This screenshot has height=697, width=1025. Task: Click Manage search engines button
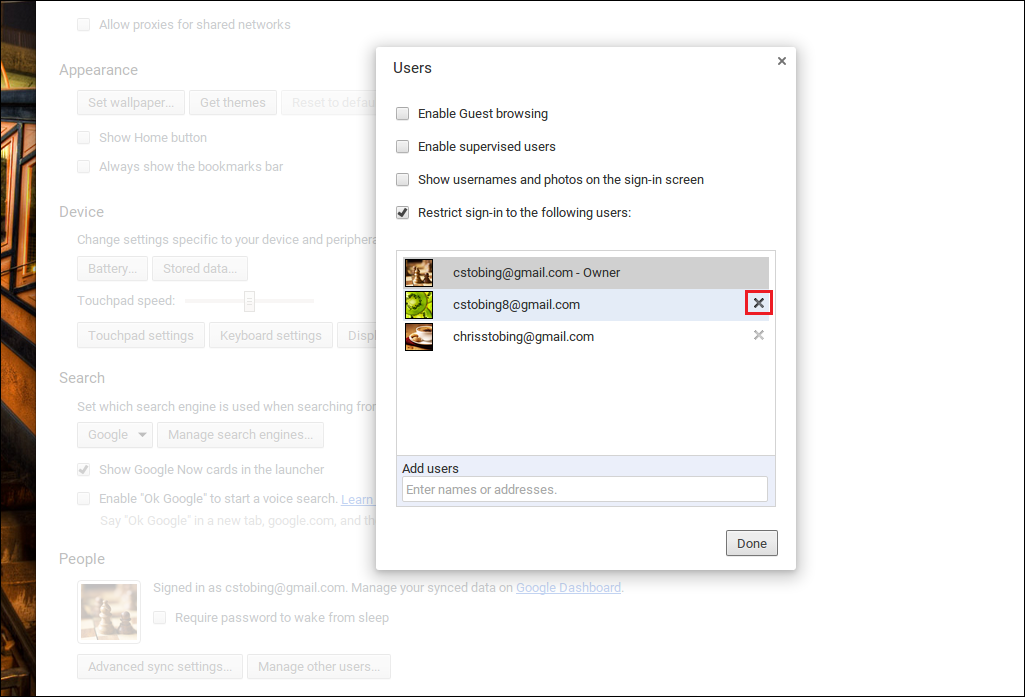(x=241, y=435)
